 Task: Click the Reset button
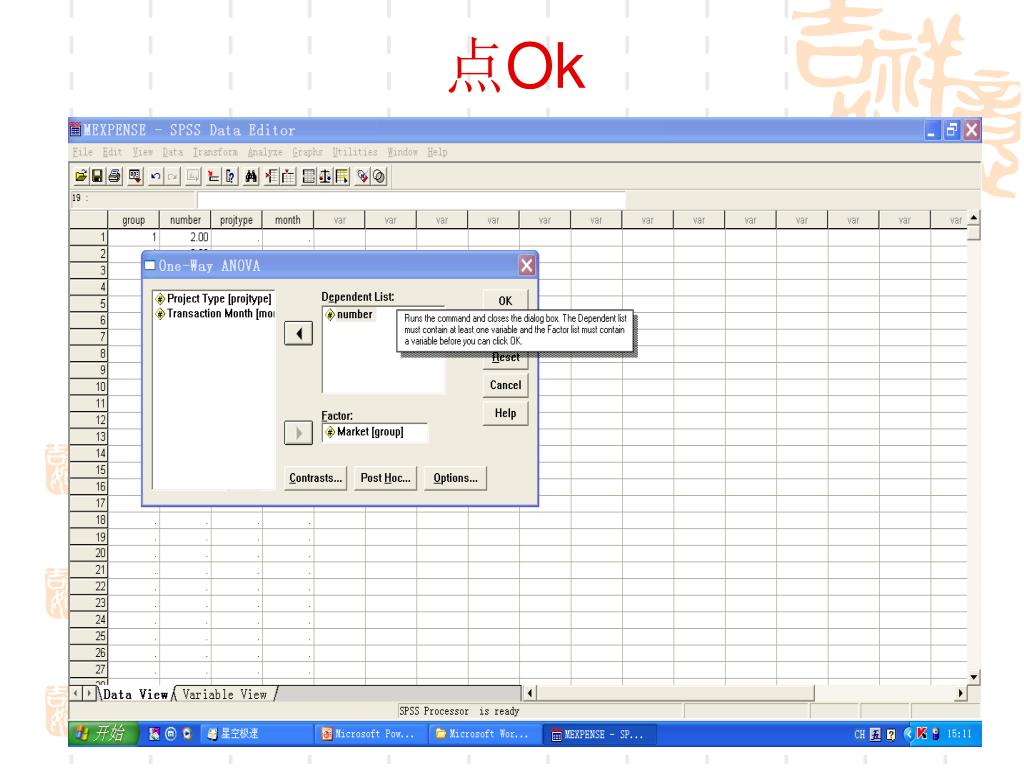[x=505, y=357]
